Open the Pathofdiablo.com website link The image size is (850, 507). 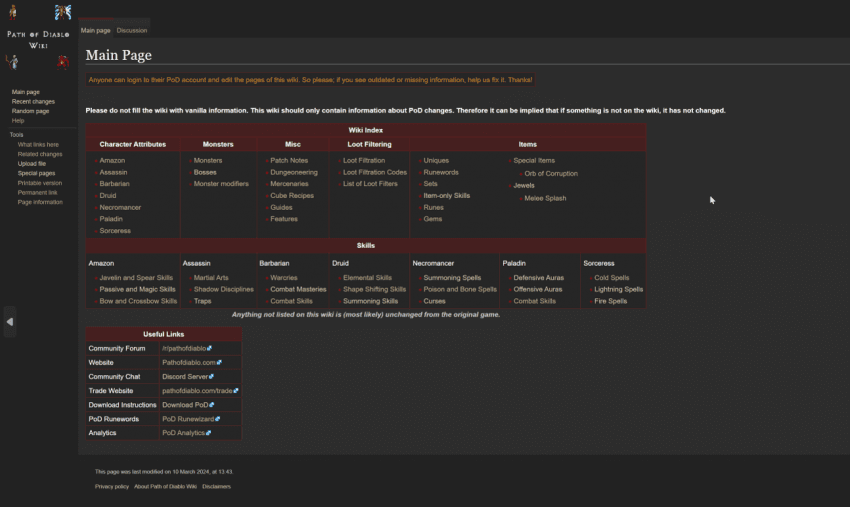(x=191, y=363)
